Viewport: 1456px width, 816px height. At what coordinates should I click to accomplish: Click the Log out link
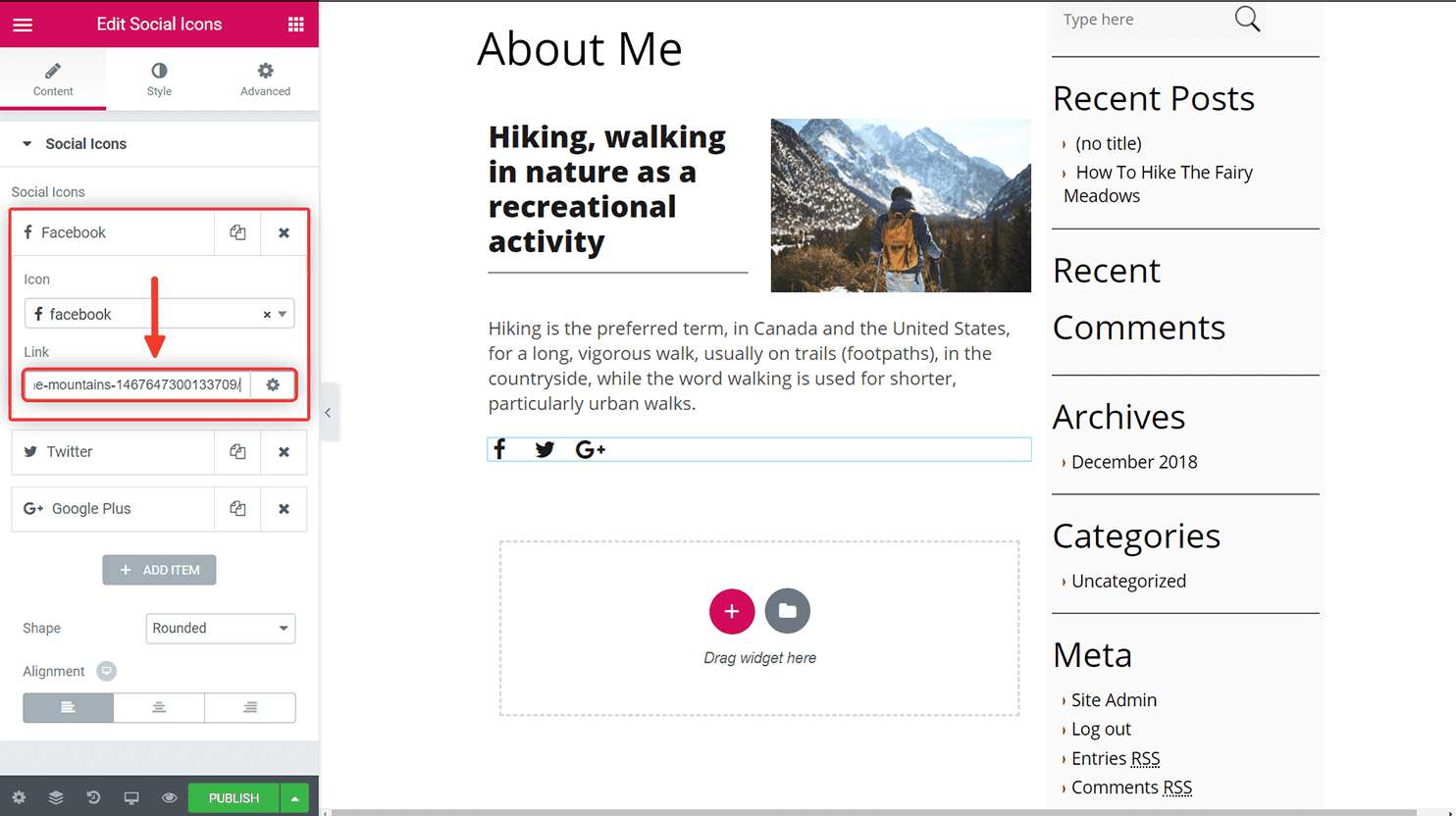(x=1101, y=730)
